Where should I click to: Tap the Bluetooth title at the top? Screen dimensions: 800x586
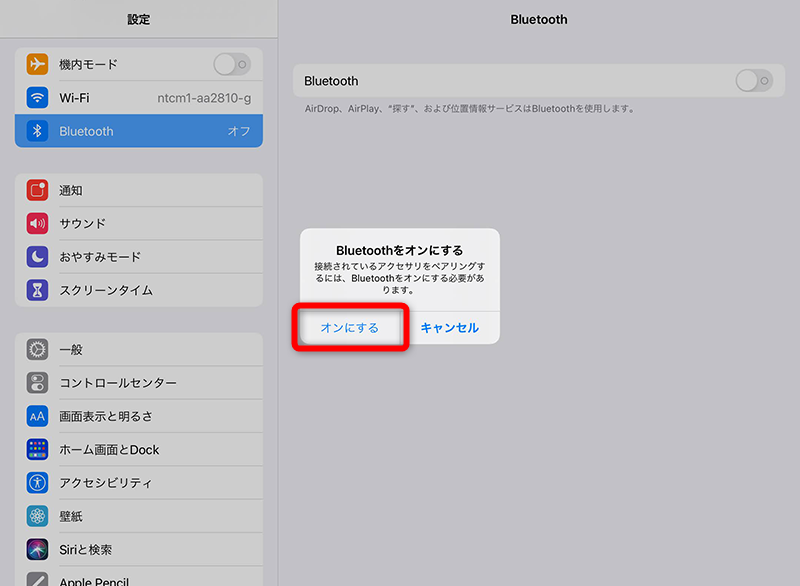(x=539, y=19)
